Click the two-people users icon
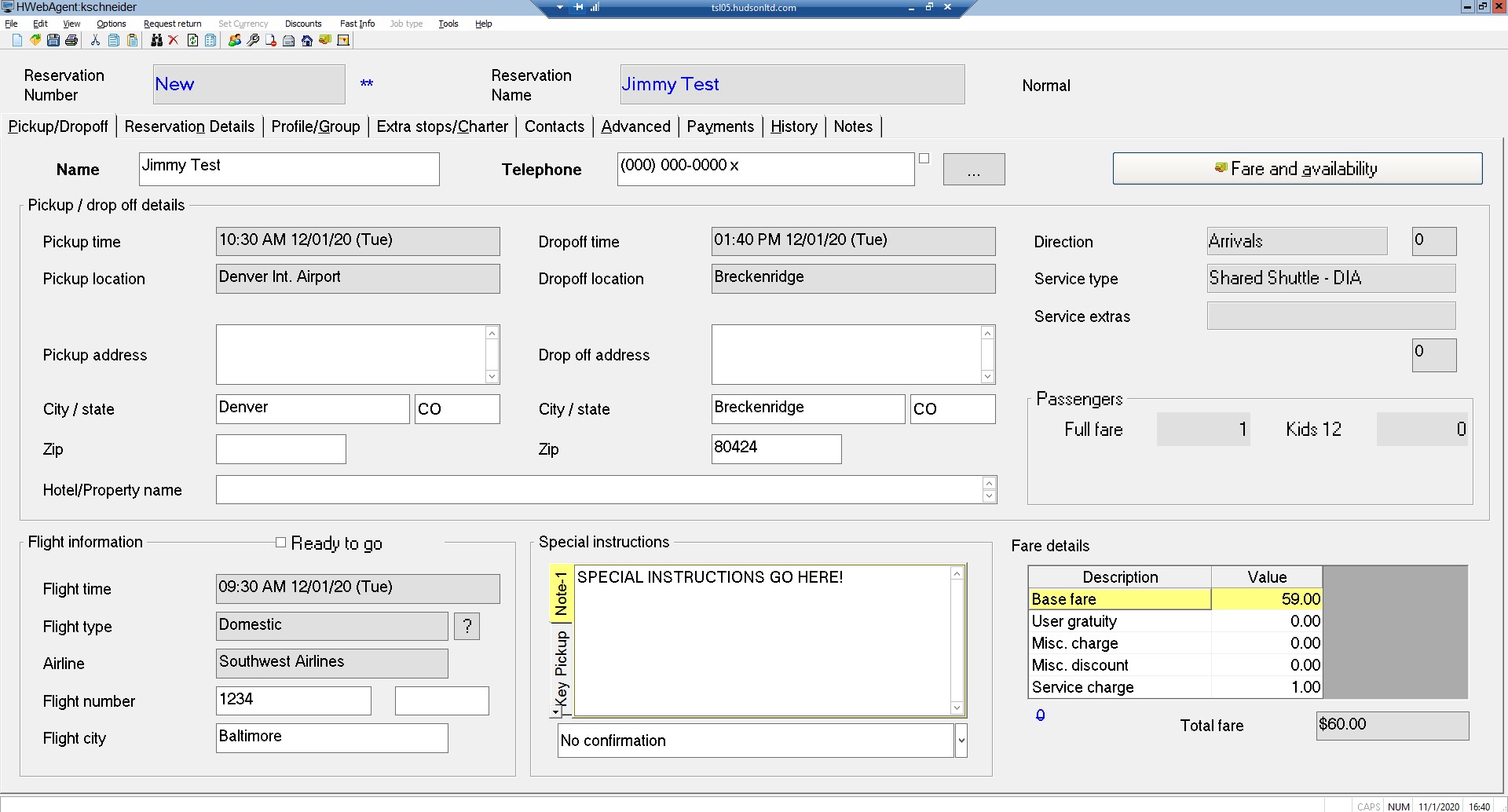1508x812 pixels. click(234, 40)
